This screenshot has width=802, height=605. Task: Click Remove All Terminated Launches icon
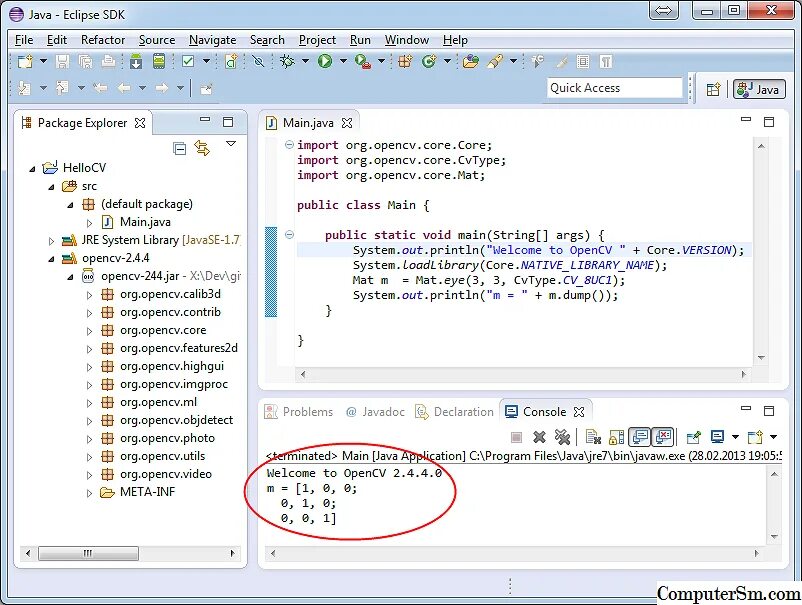pyautogui.click(x=562, y=437)
